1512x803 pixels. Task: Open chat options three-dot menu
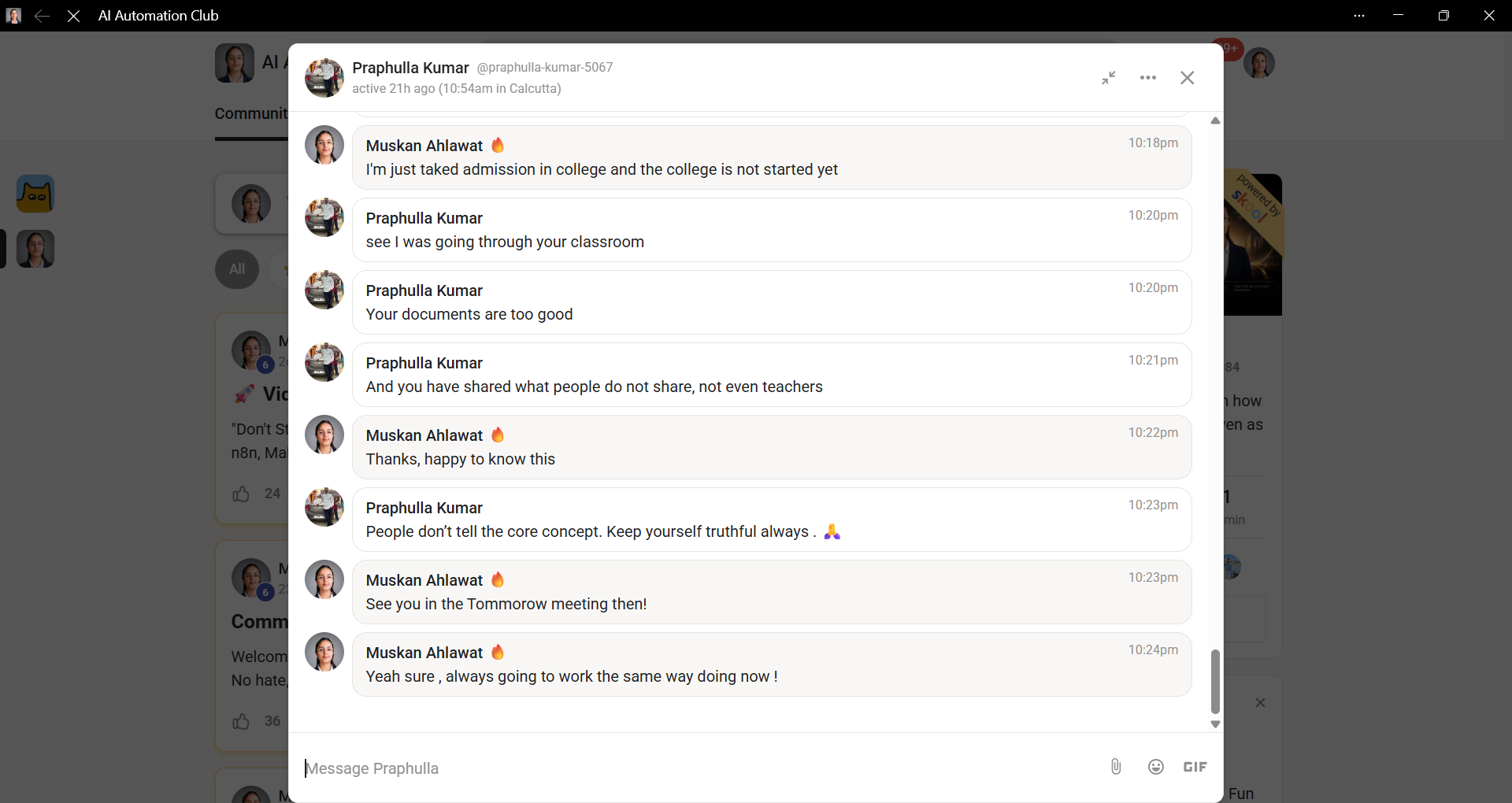[x=1148, y=78]
